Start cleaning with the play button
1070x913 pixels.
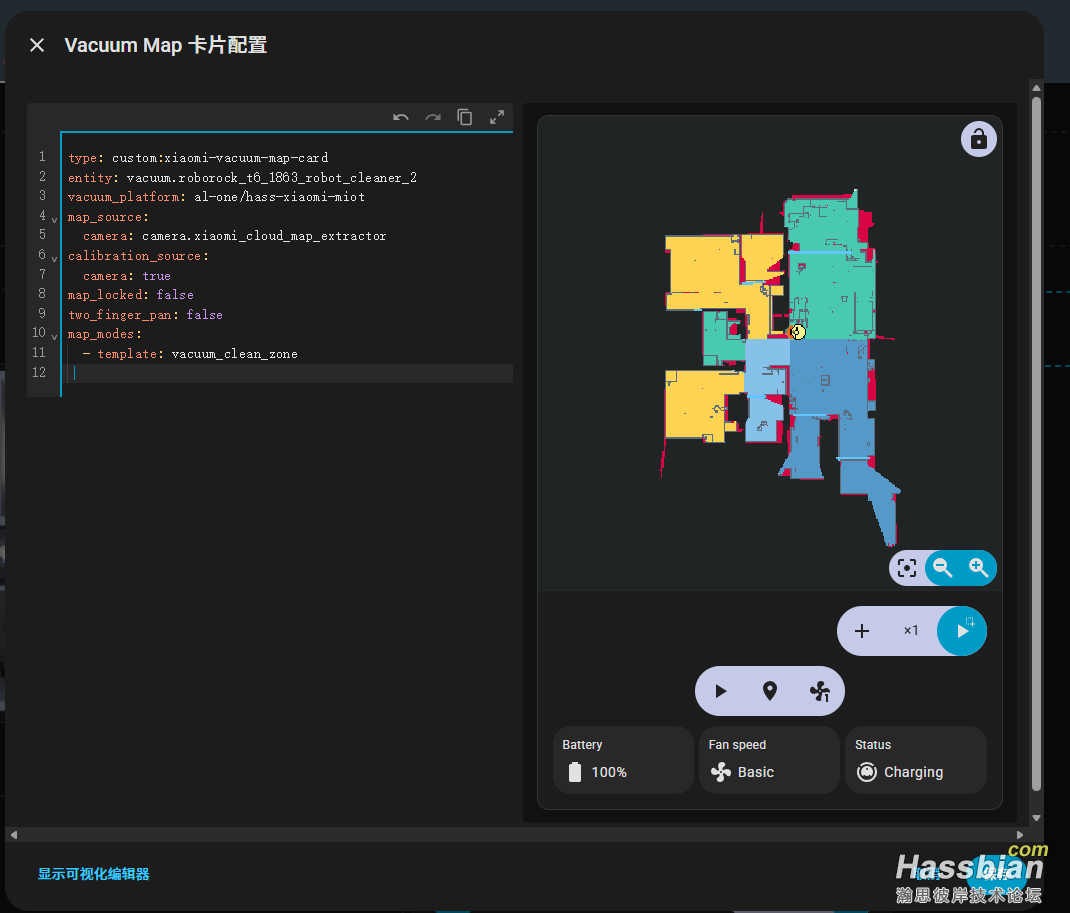point(721,691)
